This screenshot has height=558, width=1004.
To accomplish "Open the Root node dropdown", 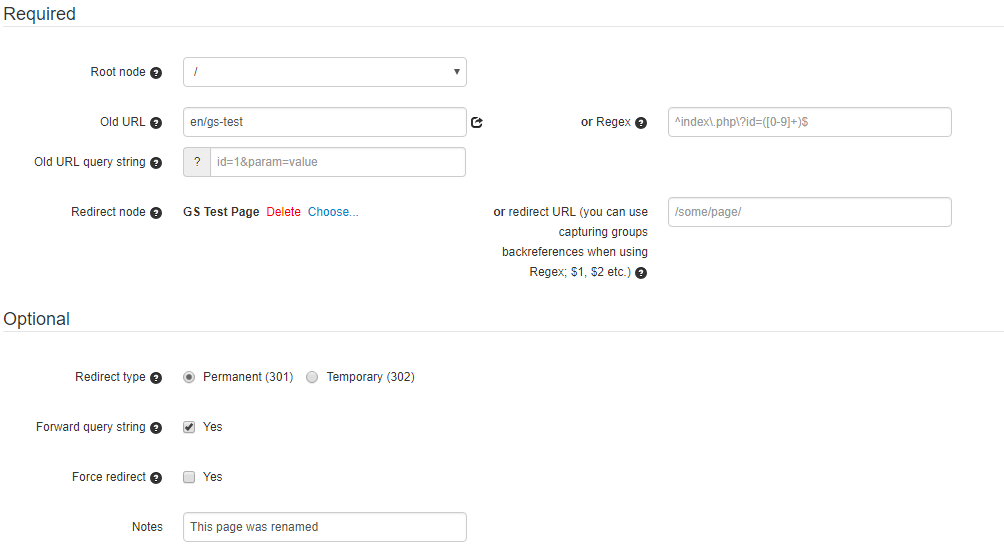I will [324, 72].
